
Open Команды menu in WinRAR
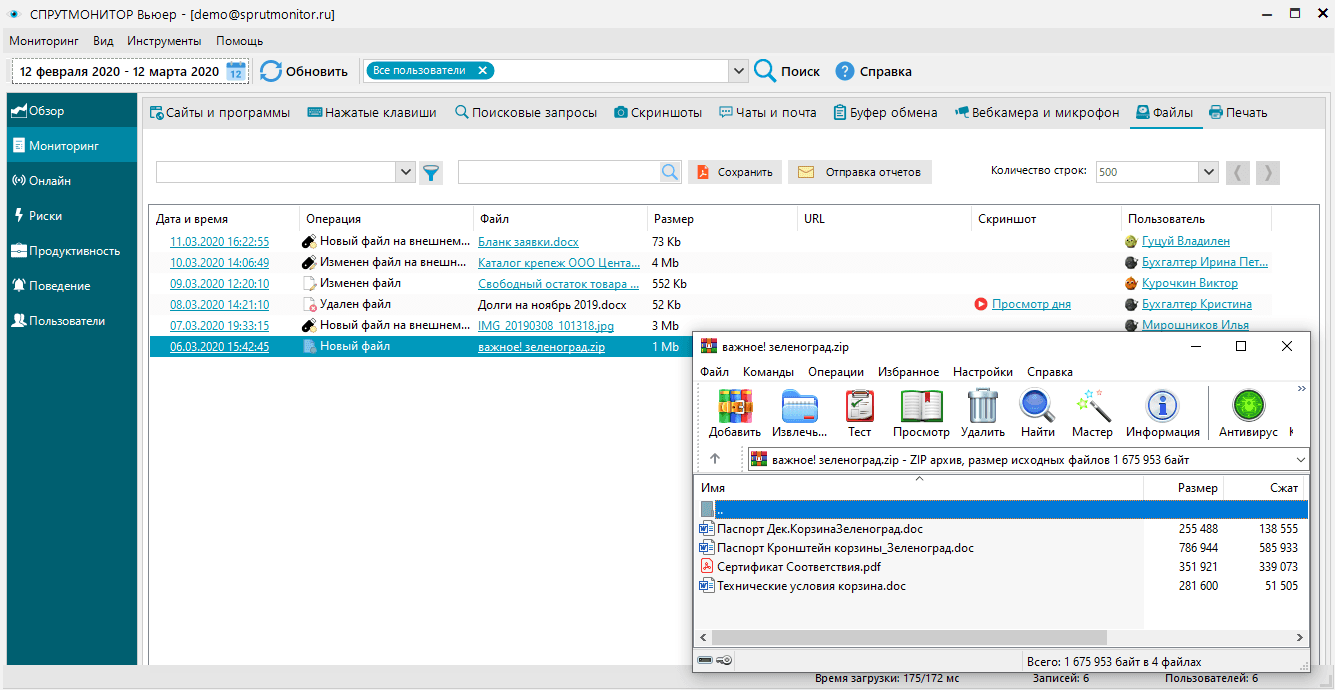click(x=768, y=371)
